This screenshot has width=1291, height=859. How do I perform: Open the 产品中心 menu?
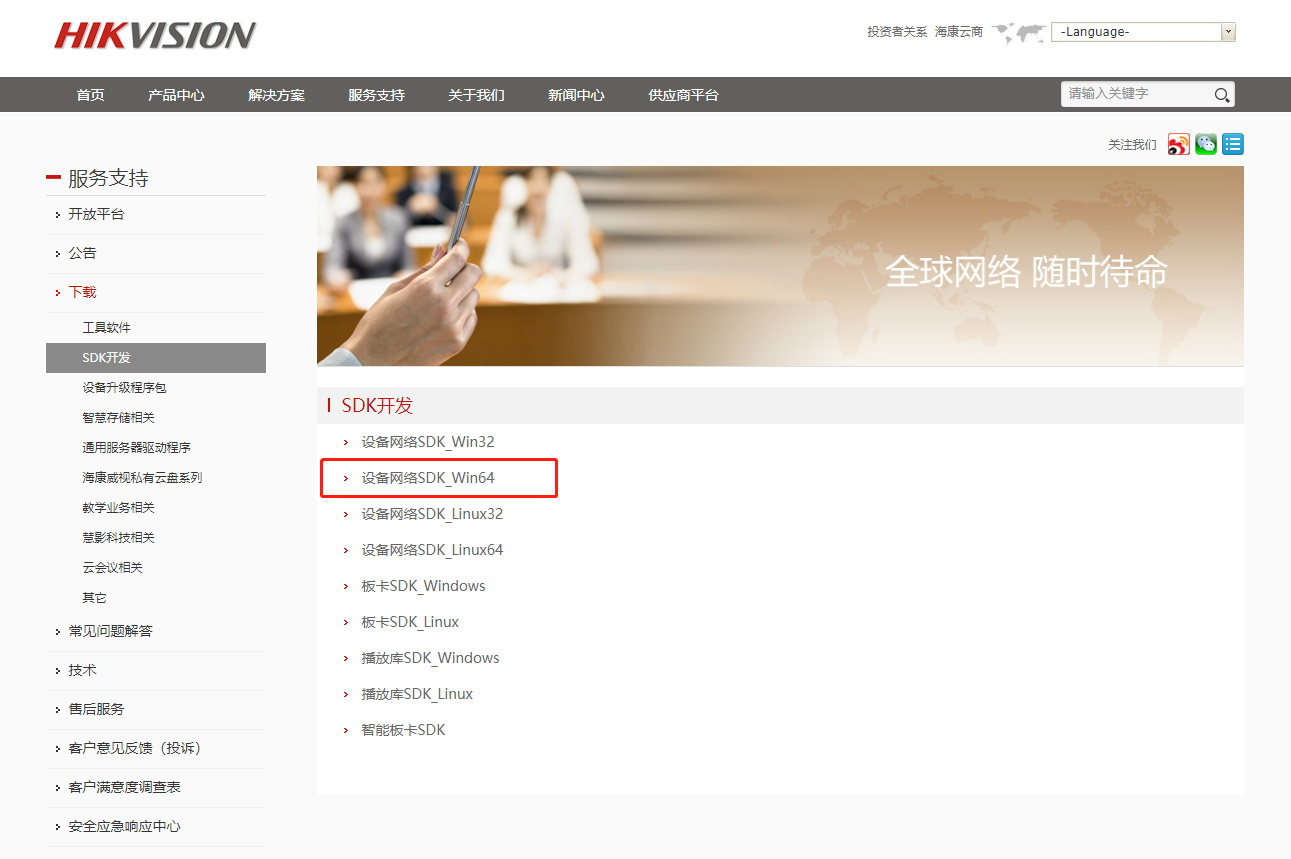pyautogui.click(x=176, y=94)
